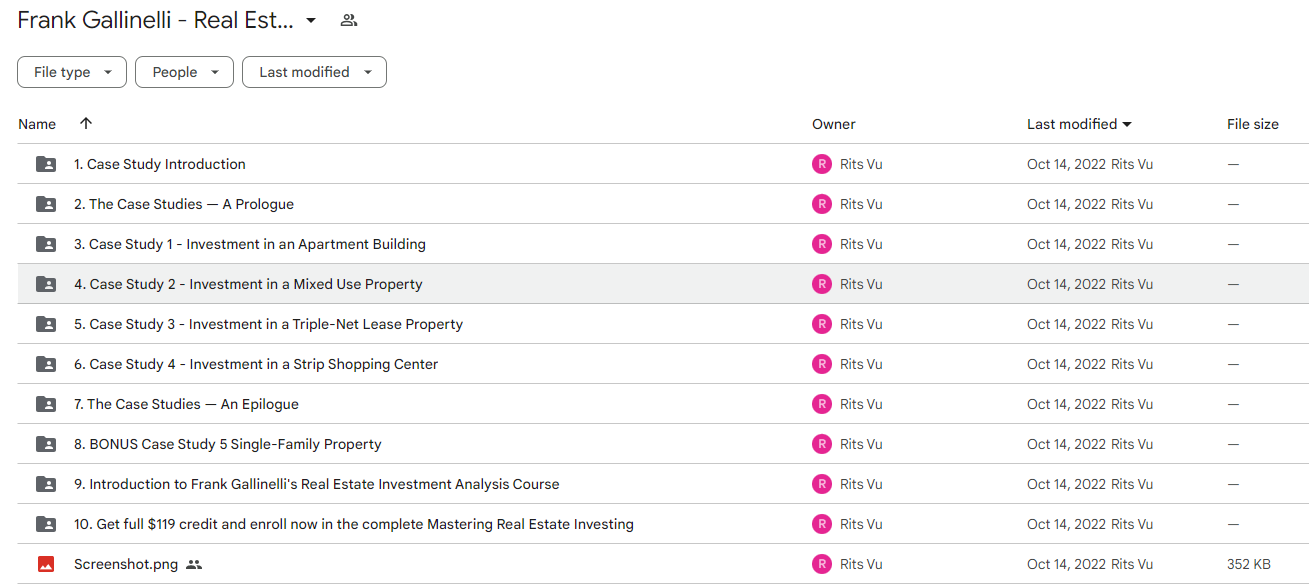Click the shared icon next to Screenshot.png
The width and height of the screenshot is (1309, 588).
(194, 564)
